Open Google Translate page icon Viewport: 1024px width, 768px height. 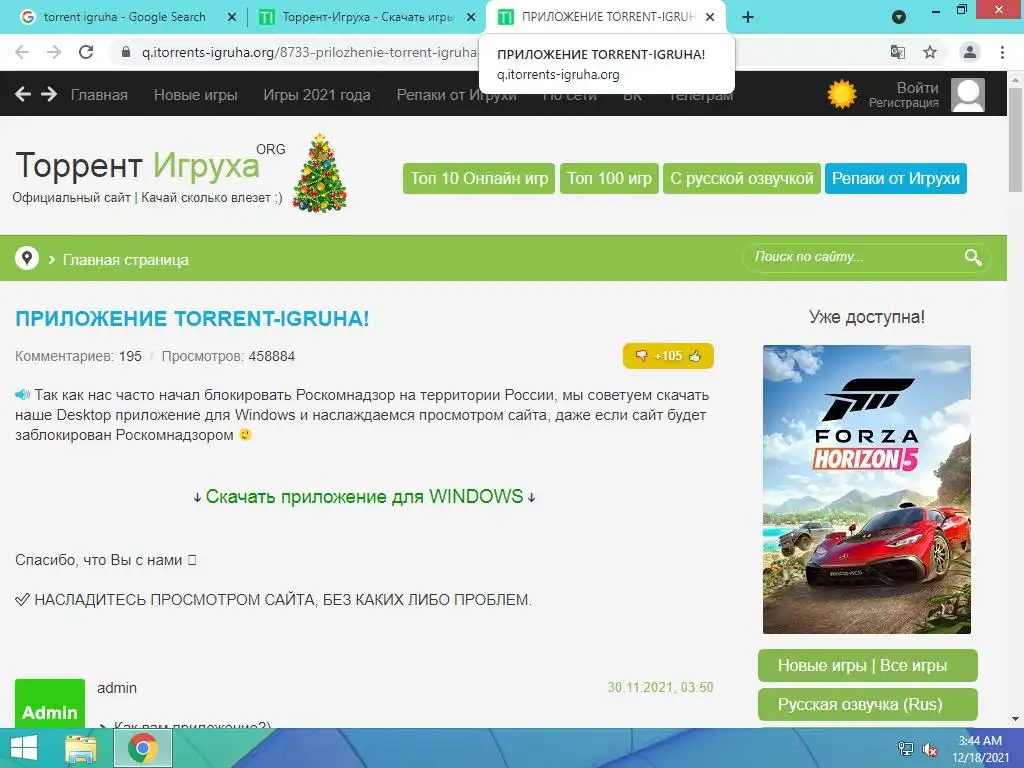coord(898,52)
